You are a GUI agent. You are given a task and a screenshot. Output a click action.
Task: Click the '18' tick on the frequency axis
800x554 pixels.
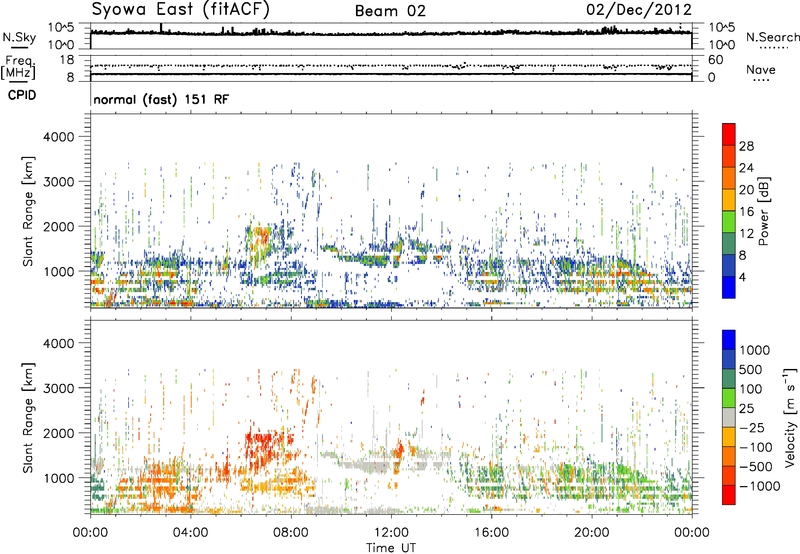(67, 60)
